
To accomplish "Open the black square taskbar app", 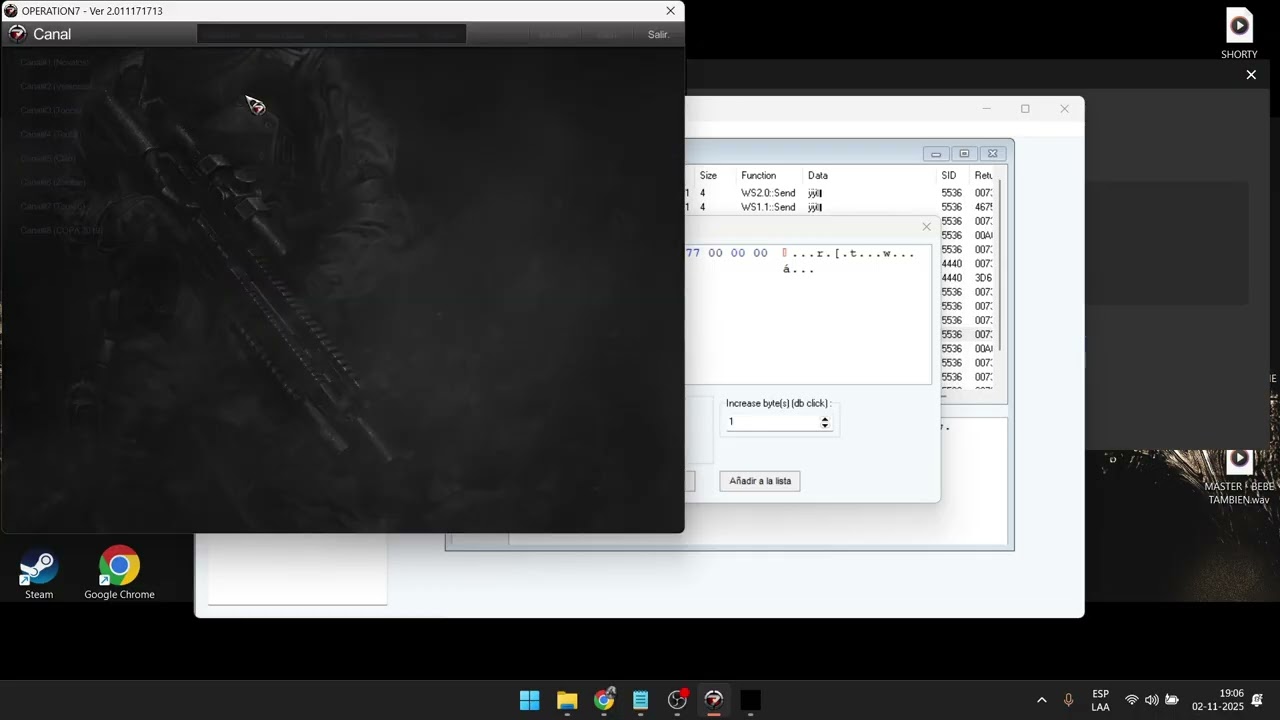I will click(751, 700).
